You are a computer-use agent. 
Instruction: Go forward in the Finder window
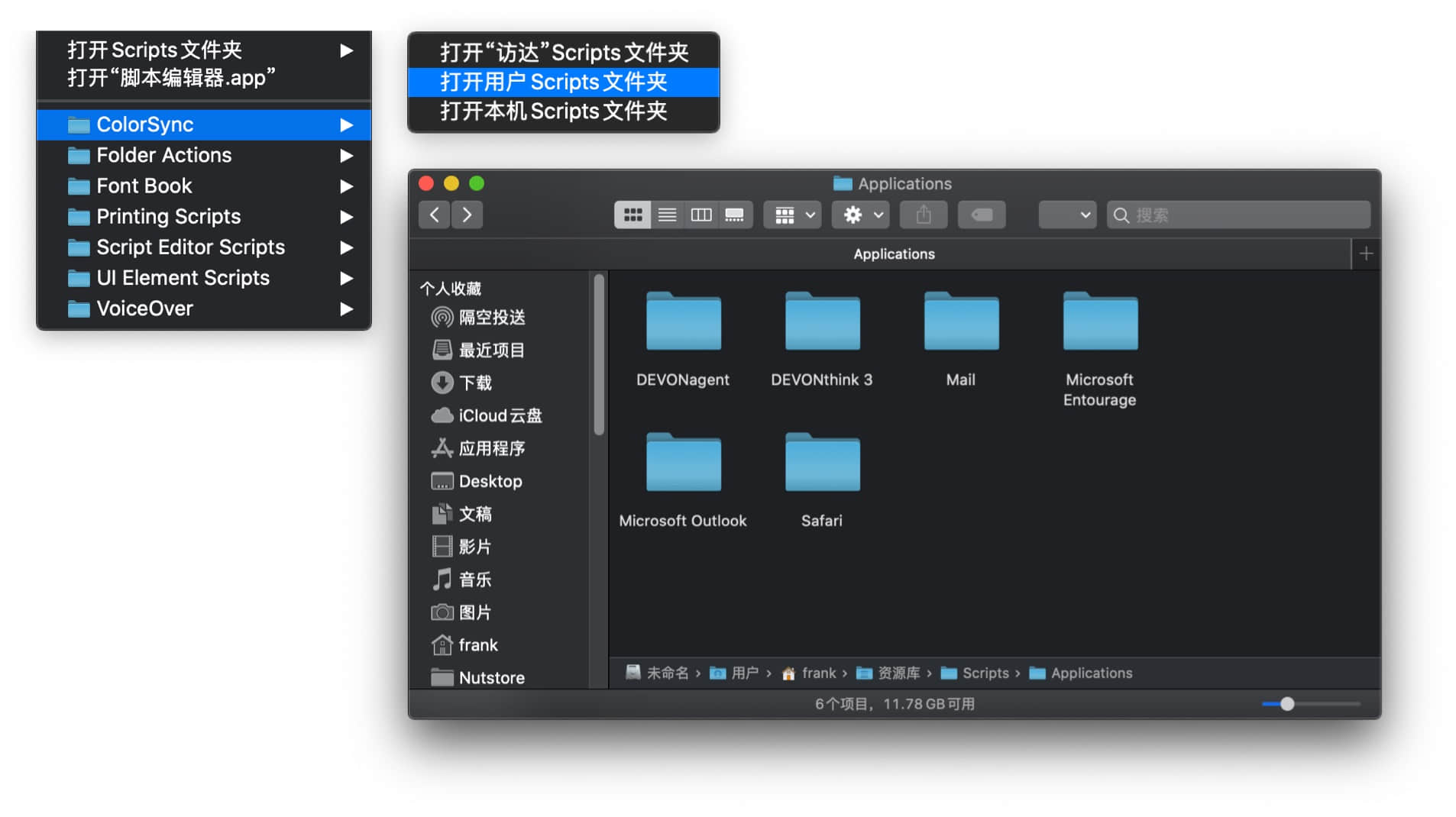467,215
